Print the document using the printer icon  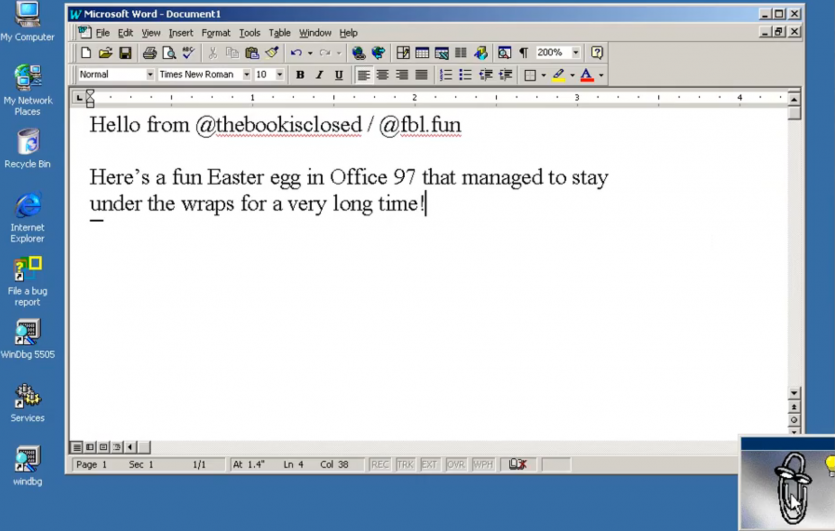click(x=149, y=53)
